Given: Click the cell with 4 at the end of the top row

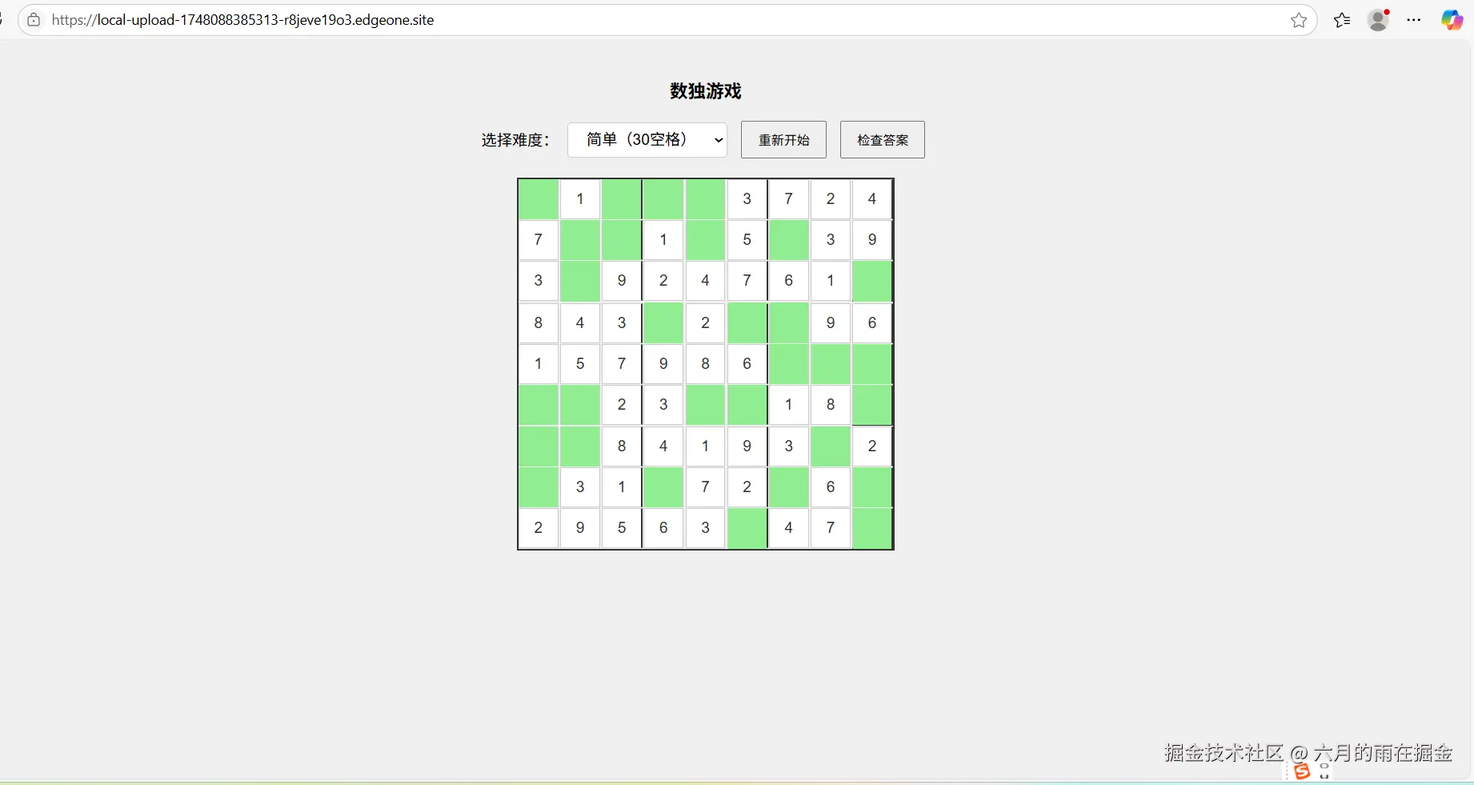Looking at the screenshot, I should [x=872, y=199].
